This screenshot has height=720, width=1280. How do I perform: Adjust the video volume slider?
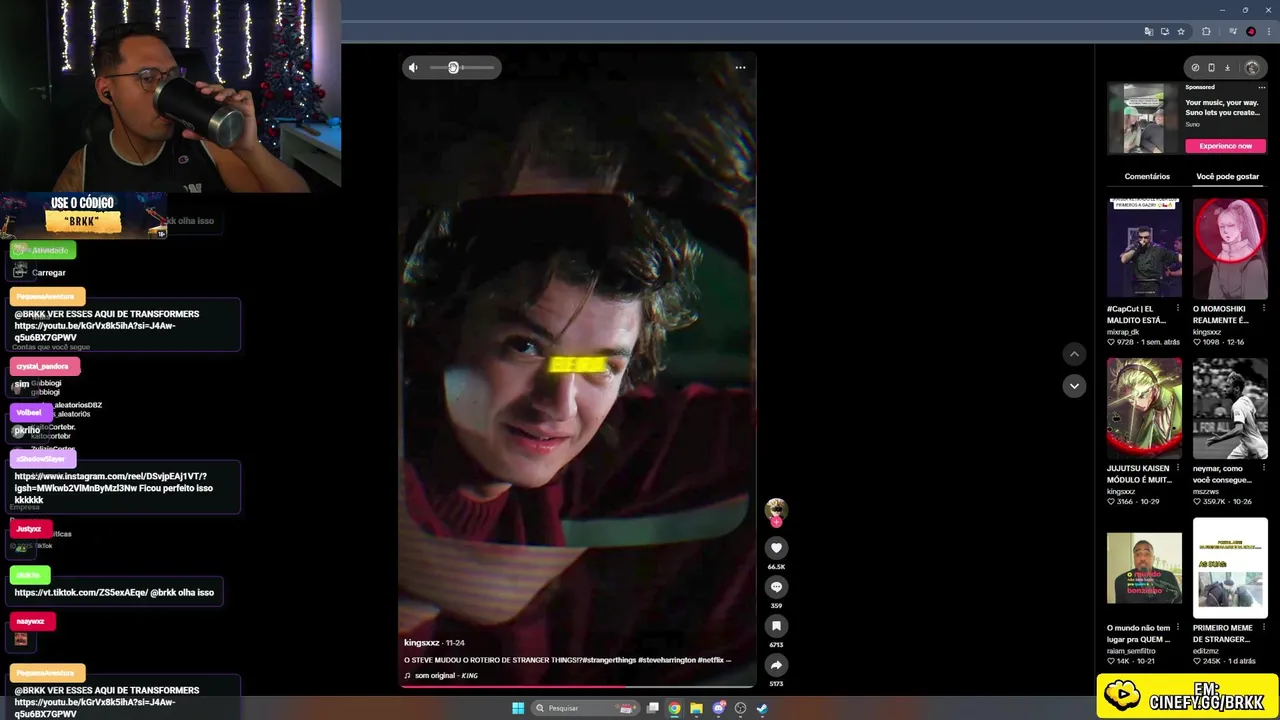tap(462, 68)
